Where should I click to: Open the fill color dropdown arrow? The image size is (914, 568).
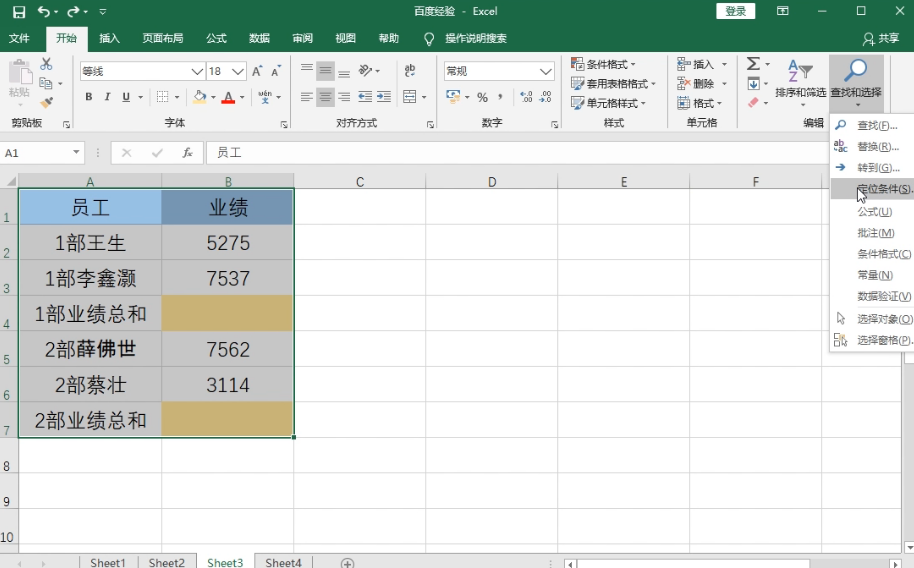click(213, 97)
